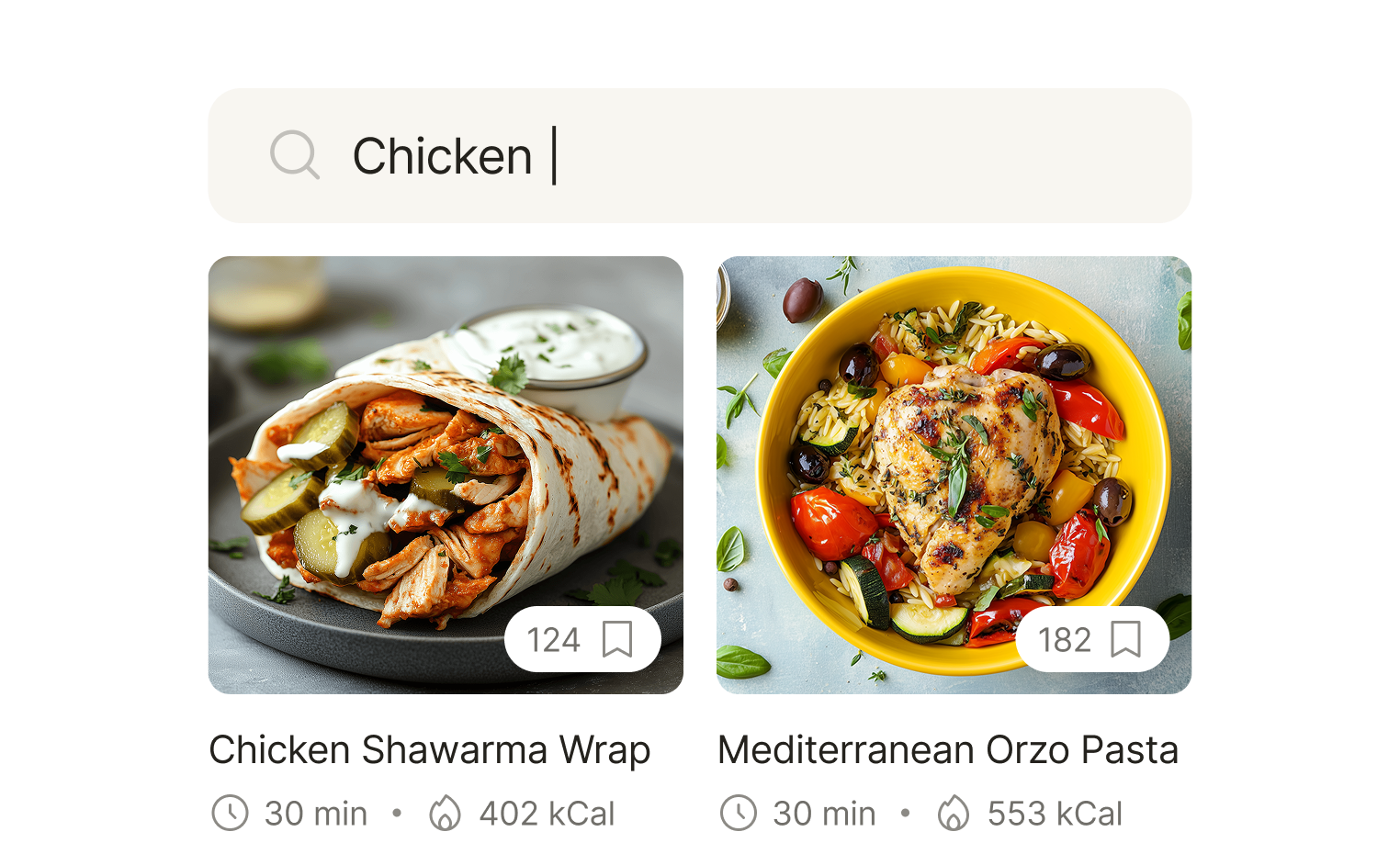This screenshot has width=1400, height=843.
Task: Bookmark the Chicken Shawarma Wrap recipe
Action: (617, 639)
